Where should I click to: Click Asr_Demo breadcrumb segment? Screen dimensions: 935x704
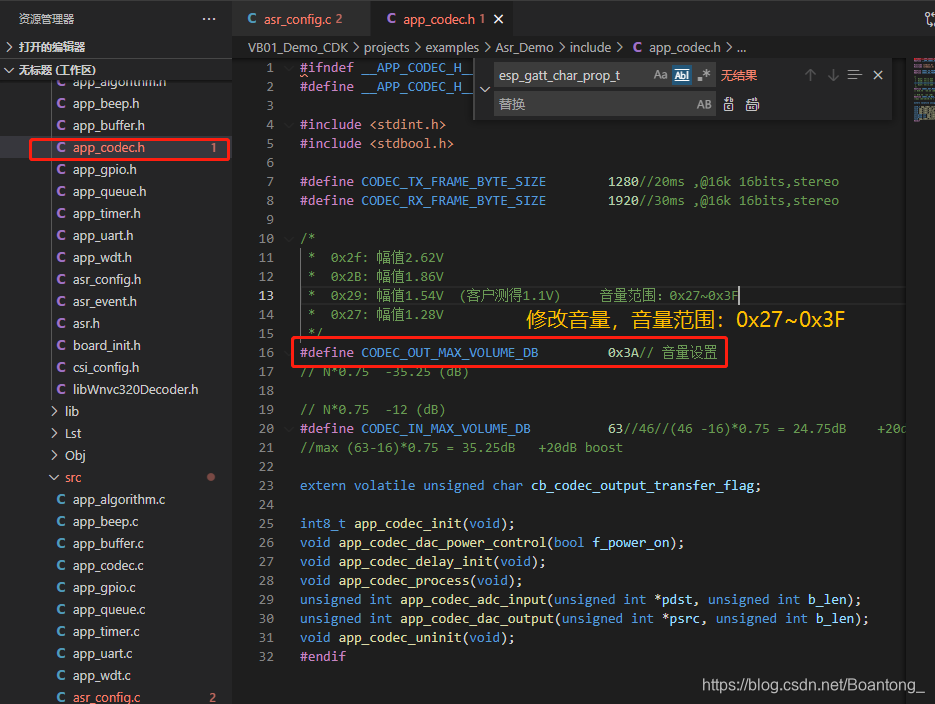point(524,48)
